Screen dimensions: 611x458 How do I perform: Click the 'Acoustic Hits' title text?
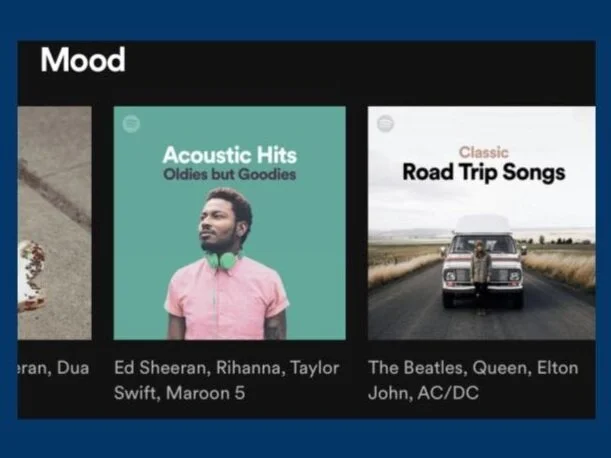[230, 155]
